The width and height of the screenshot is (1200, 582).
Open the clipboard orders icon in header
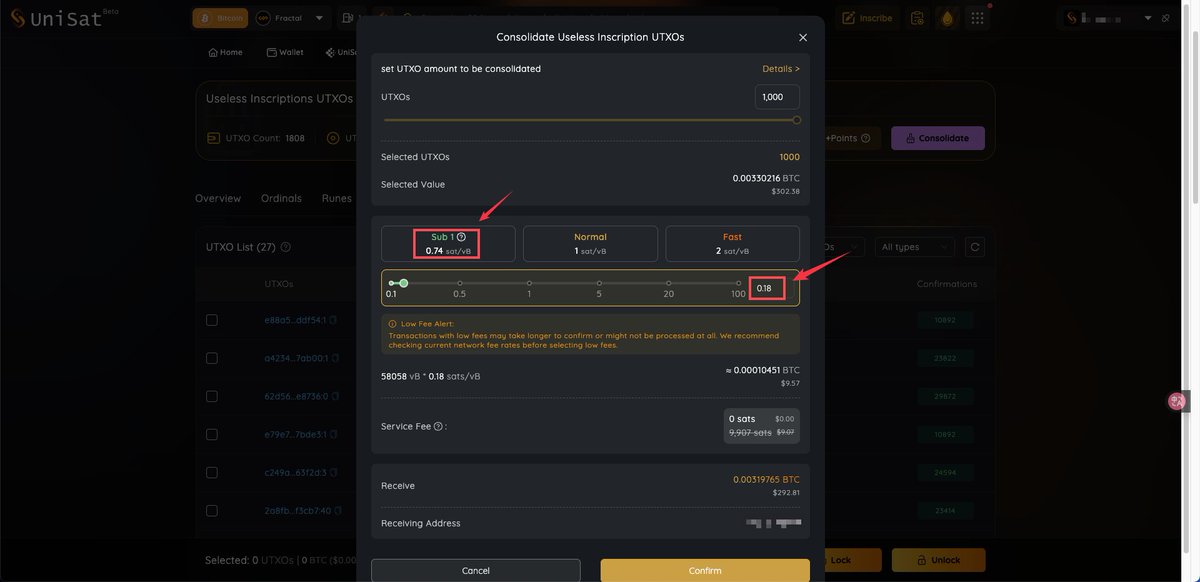tap(917, 18)
